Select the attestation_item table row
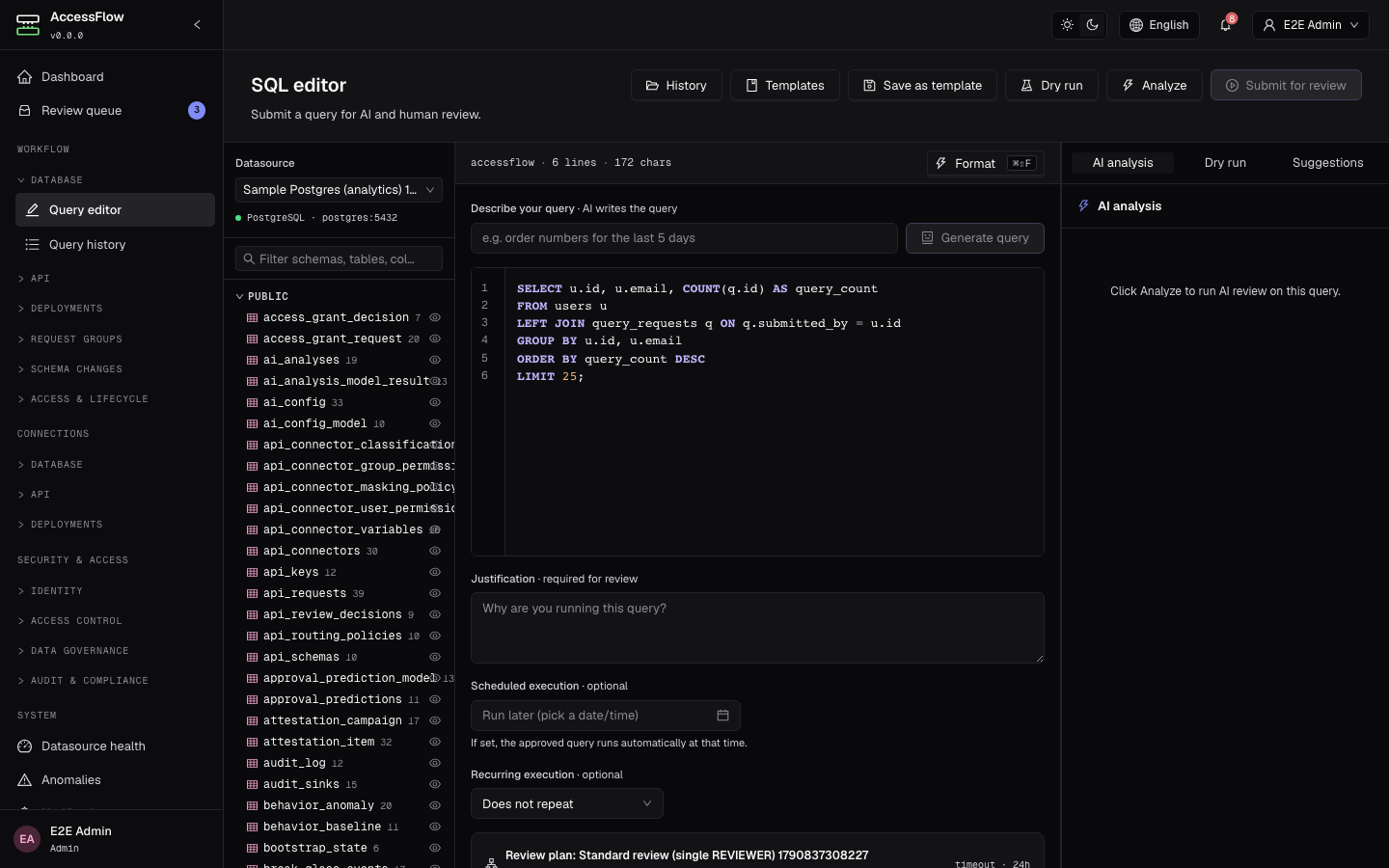1389x868 pixels. point(339,742)
